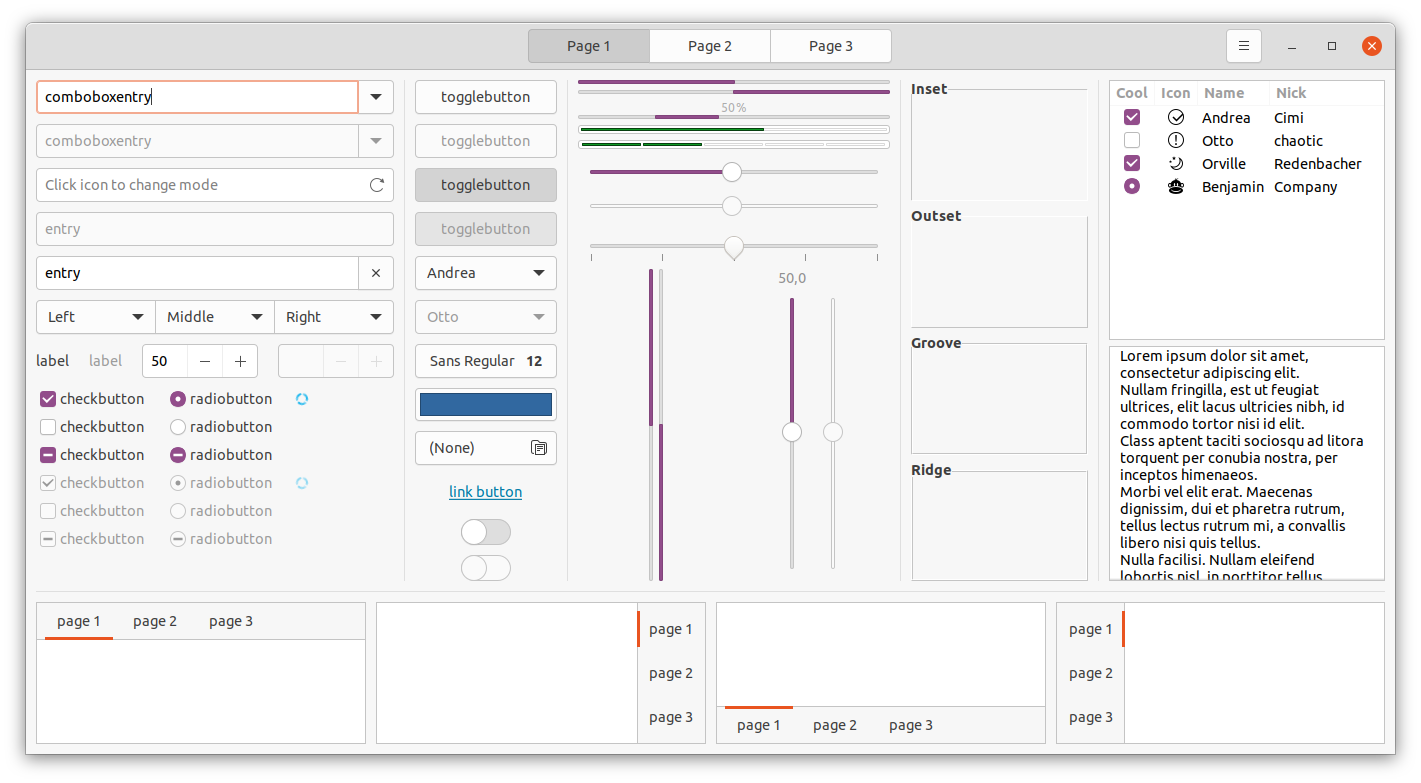1421x783 pixels.
Task: Click the horizontal slider handle with tick marks
Action: [x=734, y=247]
